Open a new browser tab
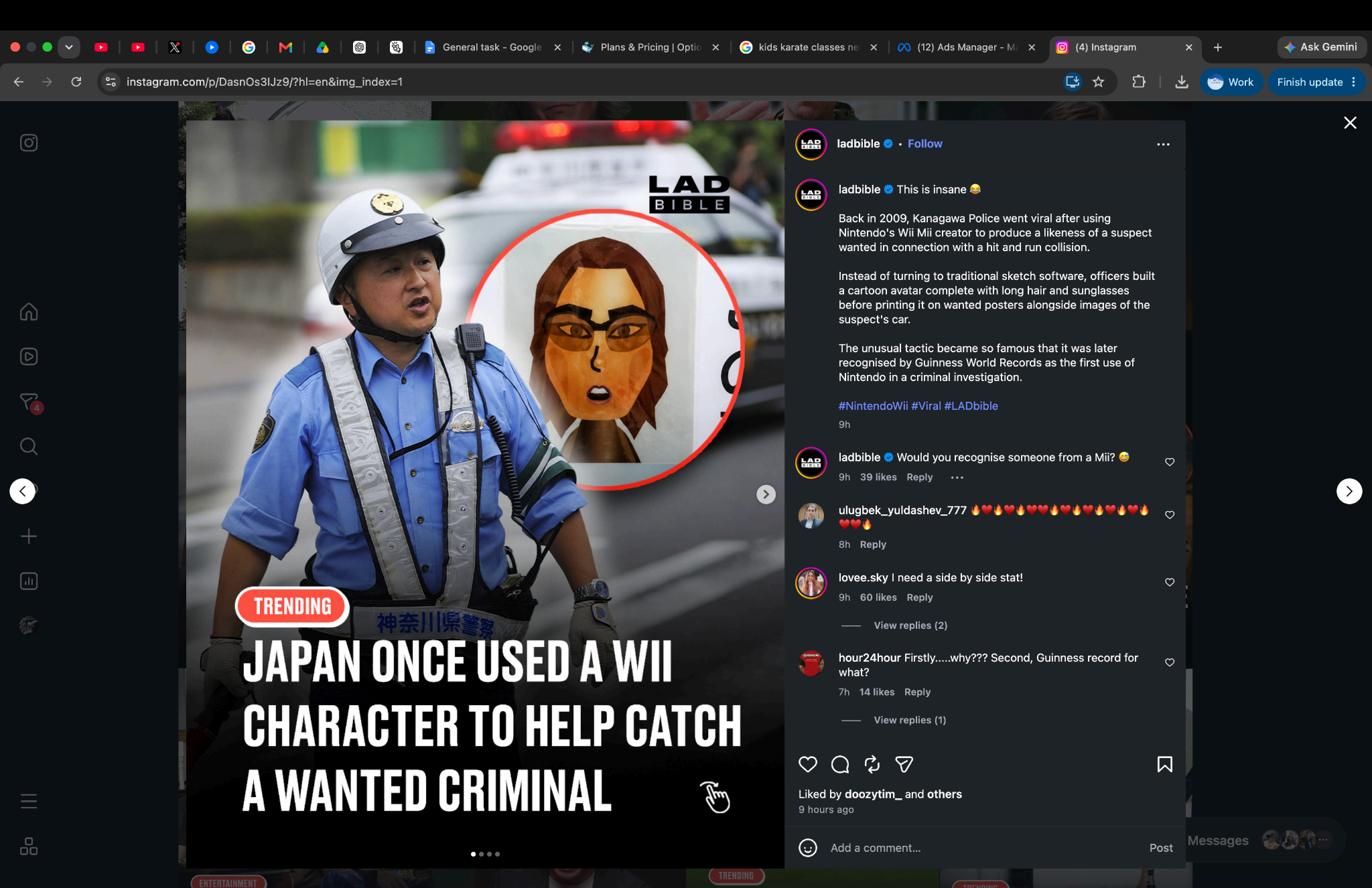1372x888 pixels. point(1218,47)
